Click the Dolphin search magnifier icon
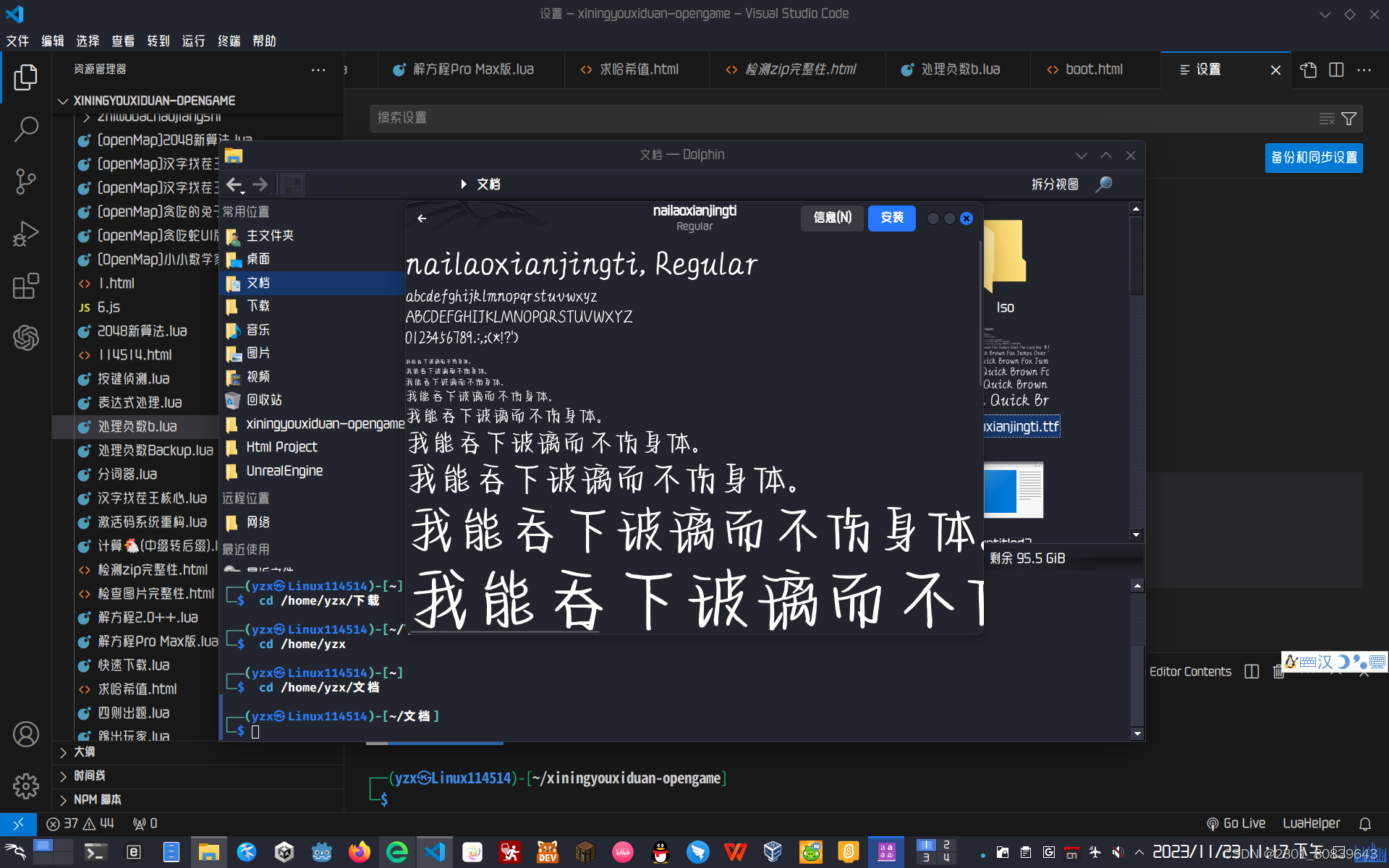1389x868 pixels. (x=1103, y=184)
